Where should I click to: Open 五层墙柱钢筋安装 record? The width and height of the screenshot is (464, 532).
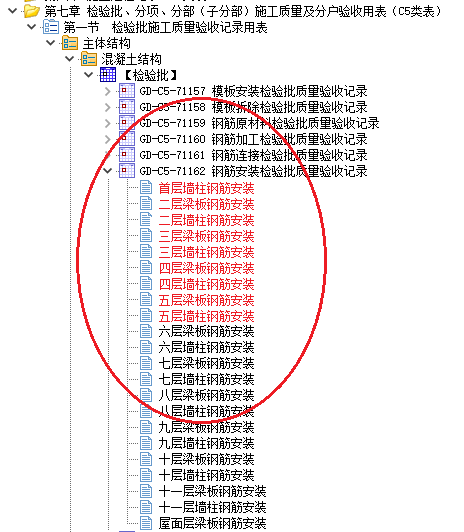(206, 316)
